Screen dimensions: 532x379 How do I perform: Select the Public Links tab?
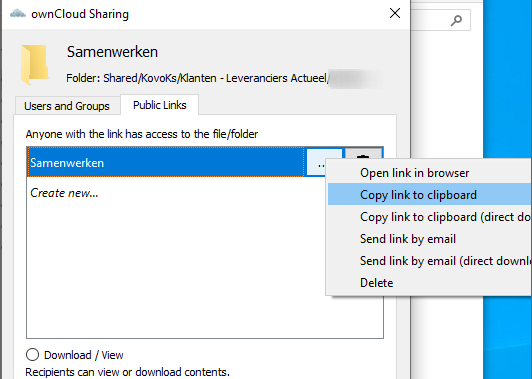tap(159, 105)
